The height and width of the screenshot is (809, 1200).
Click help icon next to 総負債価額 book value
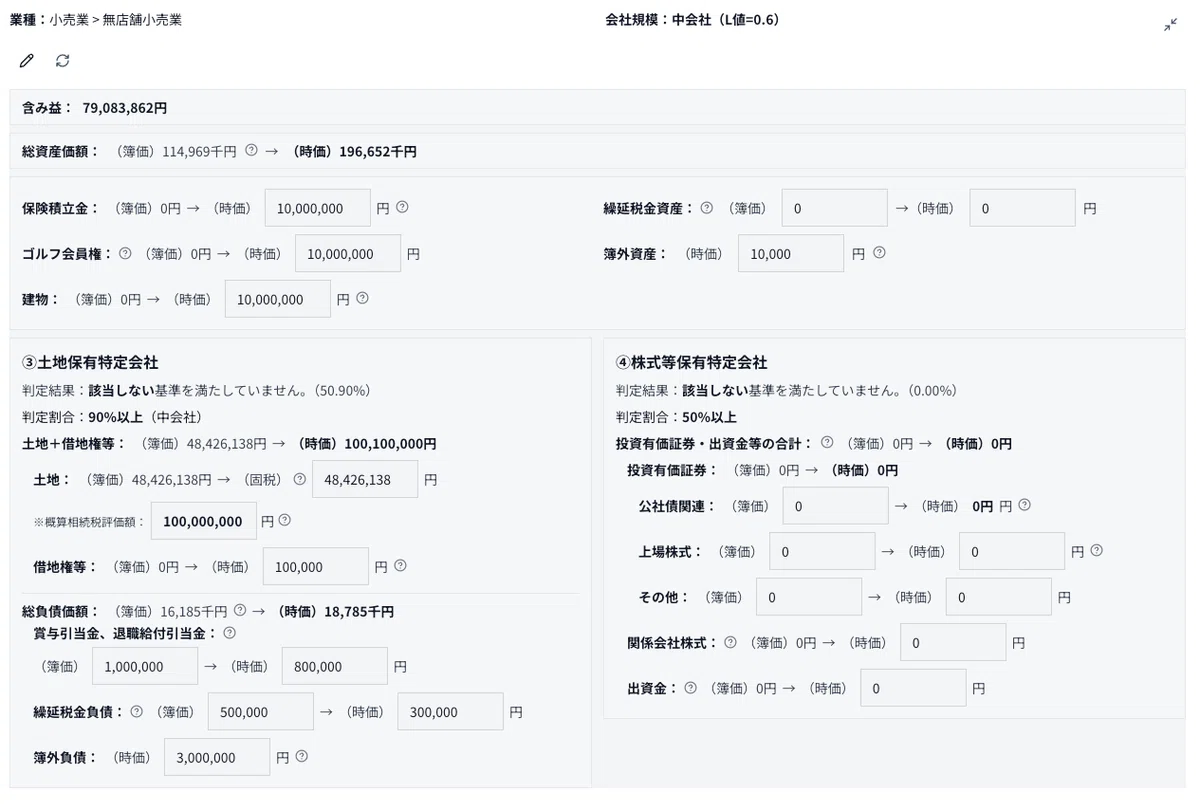coord(240,610)
